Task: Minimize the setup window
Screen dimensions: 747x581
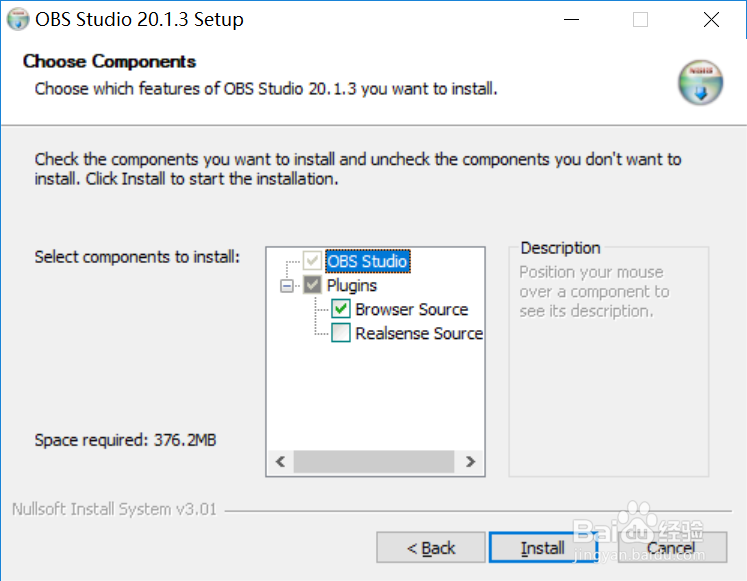Action: tap(571, 19)
